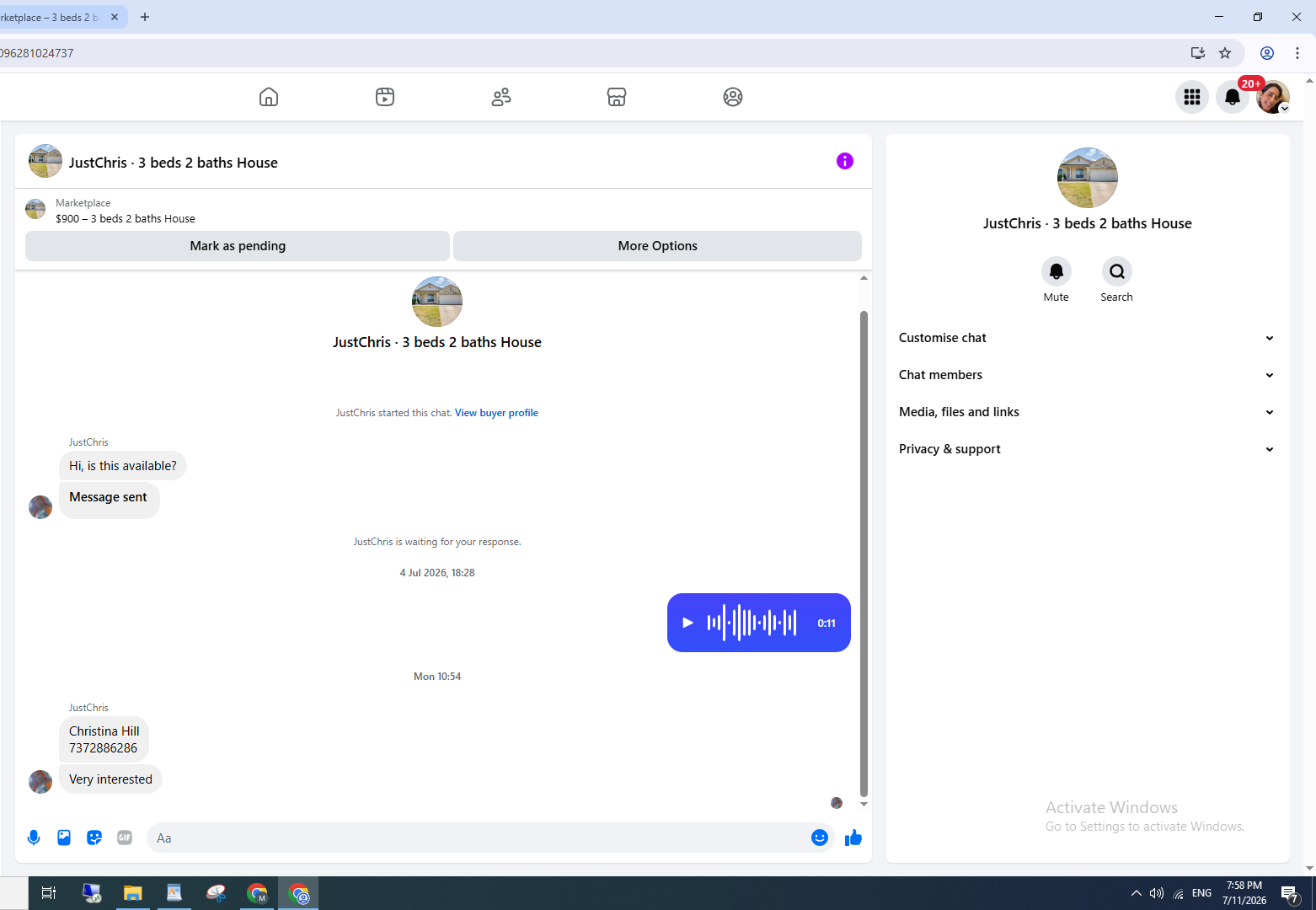Open Windows notification center icon
Image resolution: width=1316 pixels, height=910 pixels.
(x=1290, y=893)
